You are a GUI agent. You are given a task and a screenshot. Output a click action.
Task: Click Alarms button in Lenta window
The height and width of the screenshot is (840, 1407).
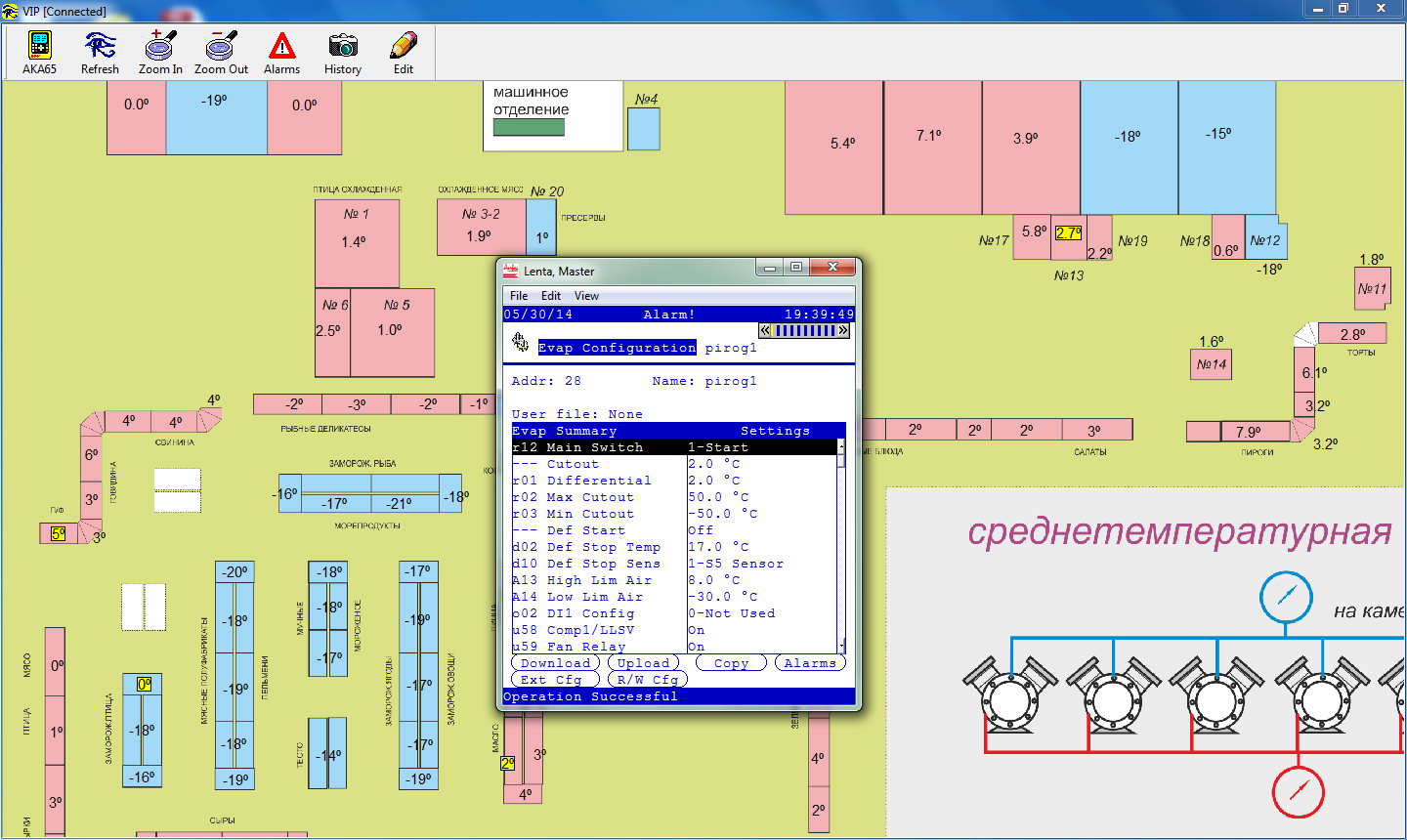coord(810,662)
